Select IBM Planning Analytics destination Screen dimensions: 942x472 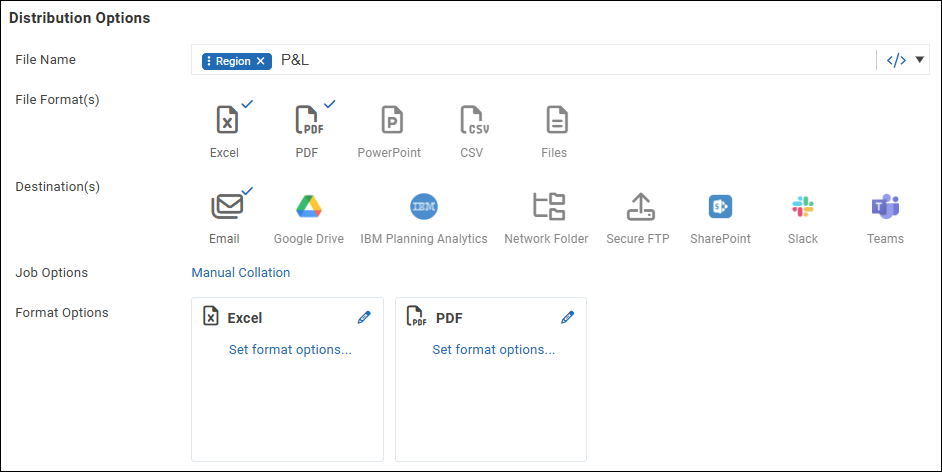click(424, 207)
